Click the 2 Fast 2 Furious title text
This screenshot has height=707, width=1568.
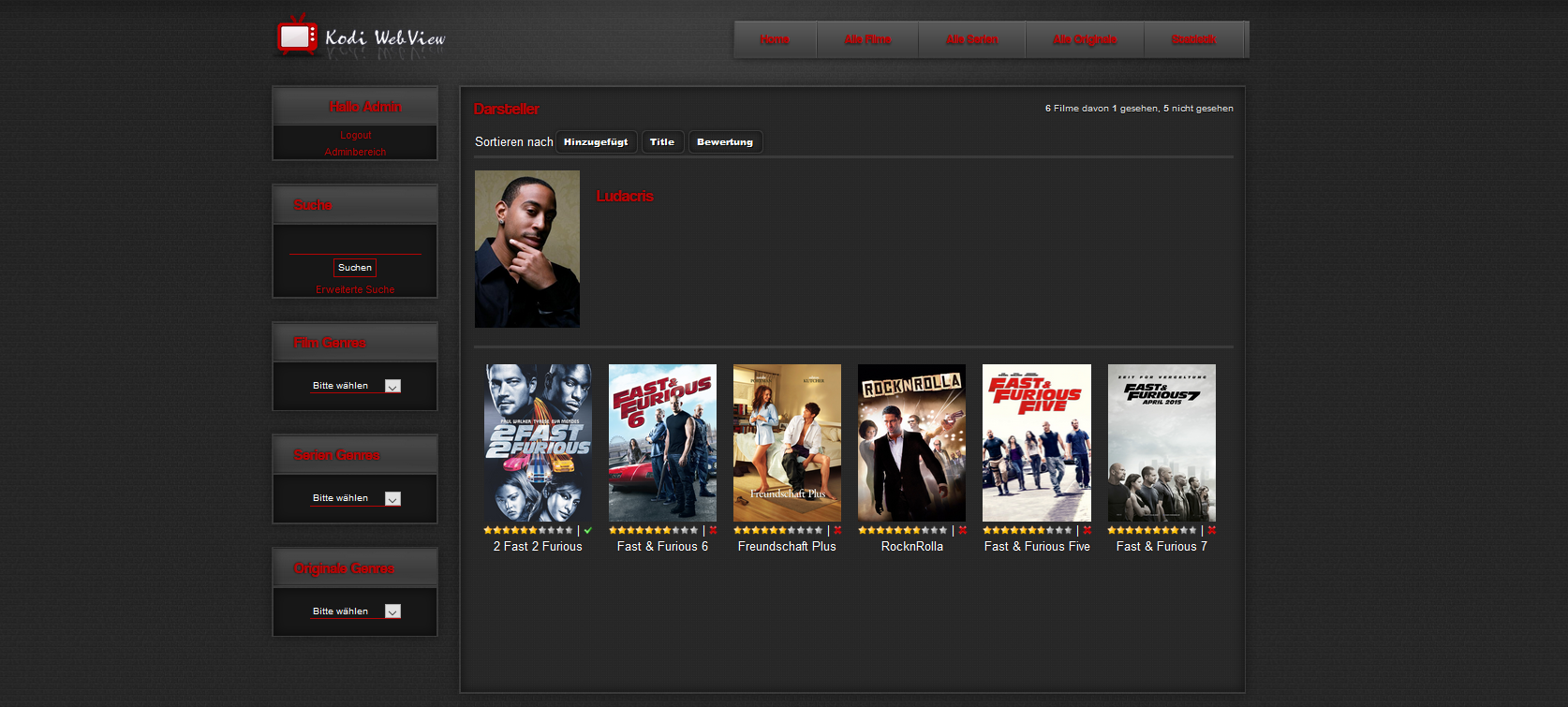(538, 546)
